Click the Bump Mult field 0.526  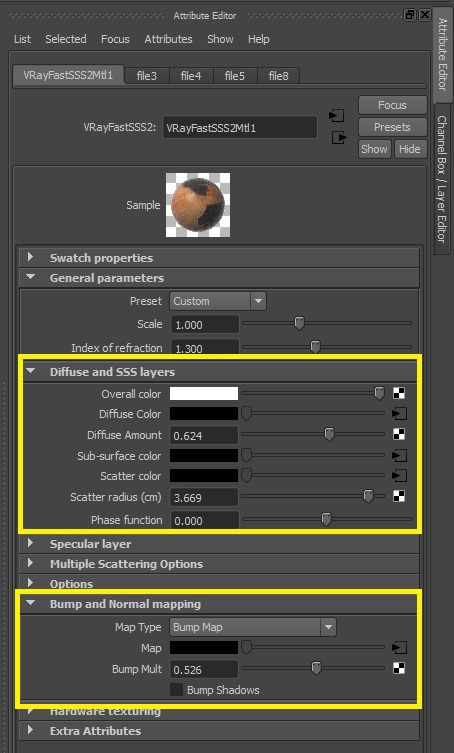[204, 669]
